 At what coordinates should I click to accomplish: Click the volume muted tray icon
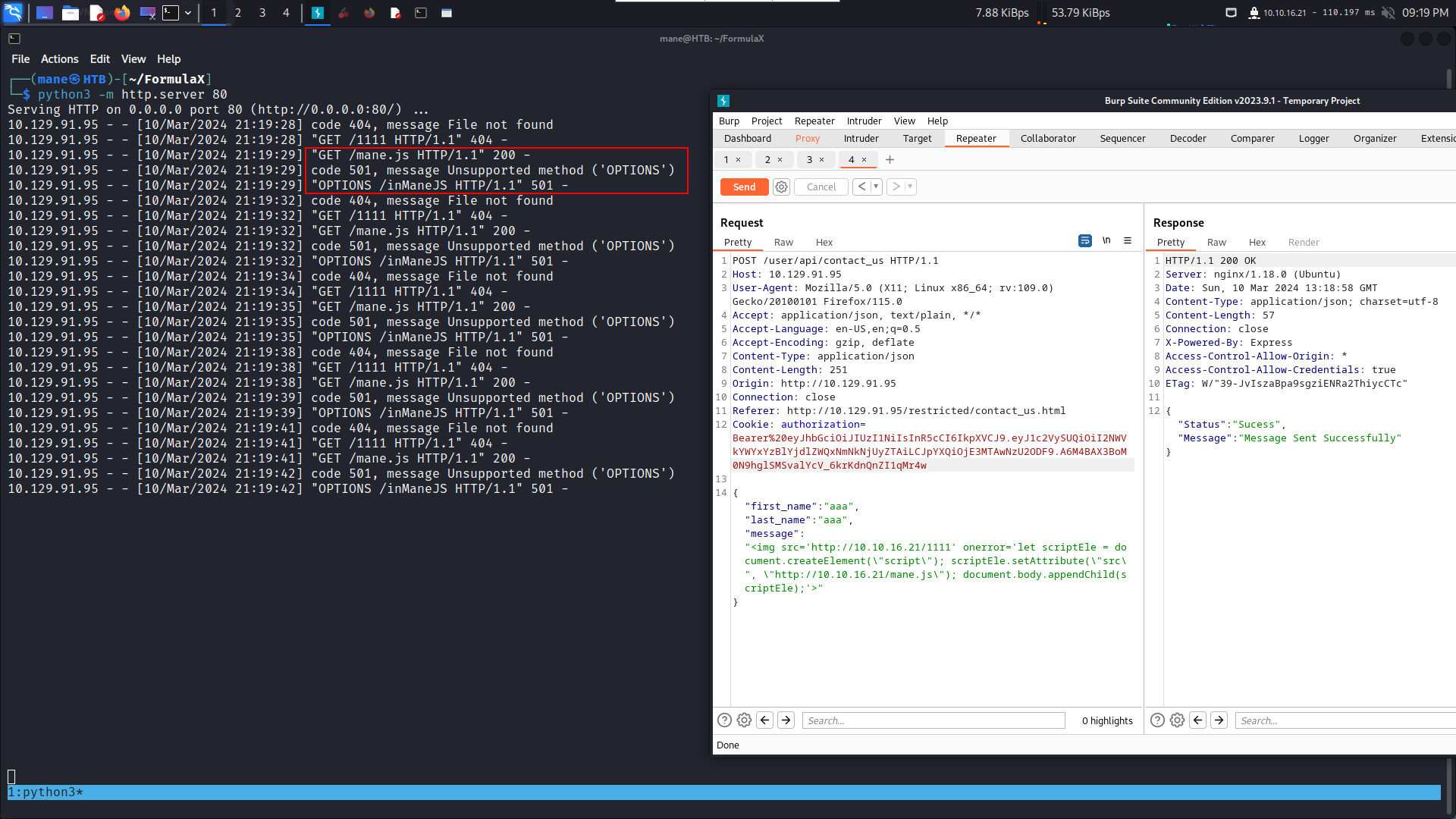[x=1388, y=12]
